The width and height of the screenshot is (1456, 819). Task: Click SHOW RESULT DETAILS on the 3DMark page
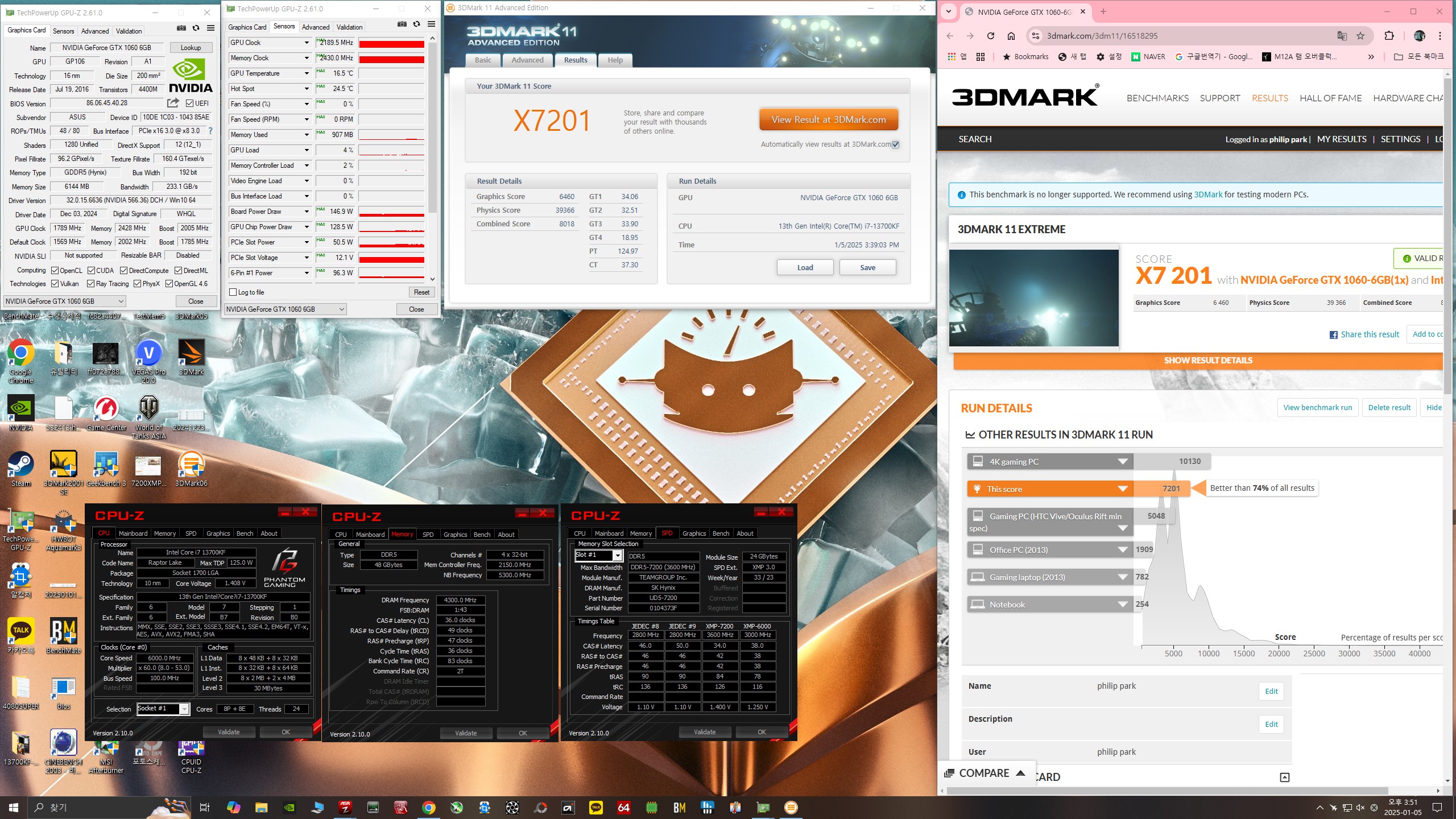(1207, 361)
